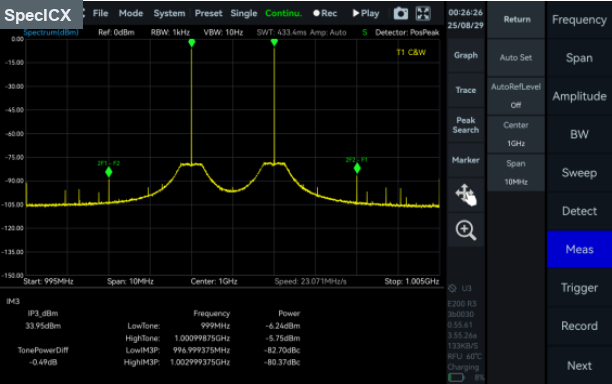Viewport: 612px width, 384px height.
Task: Click the Detector: PosPeak readout
Action: (407, 33)
